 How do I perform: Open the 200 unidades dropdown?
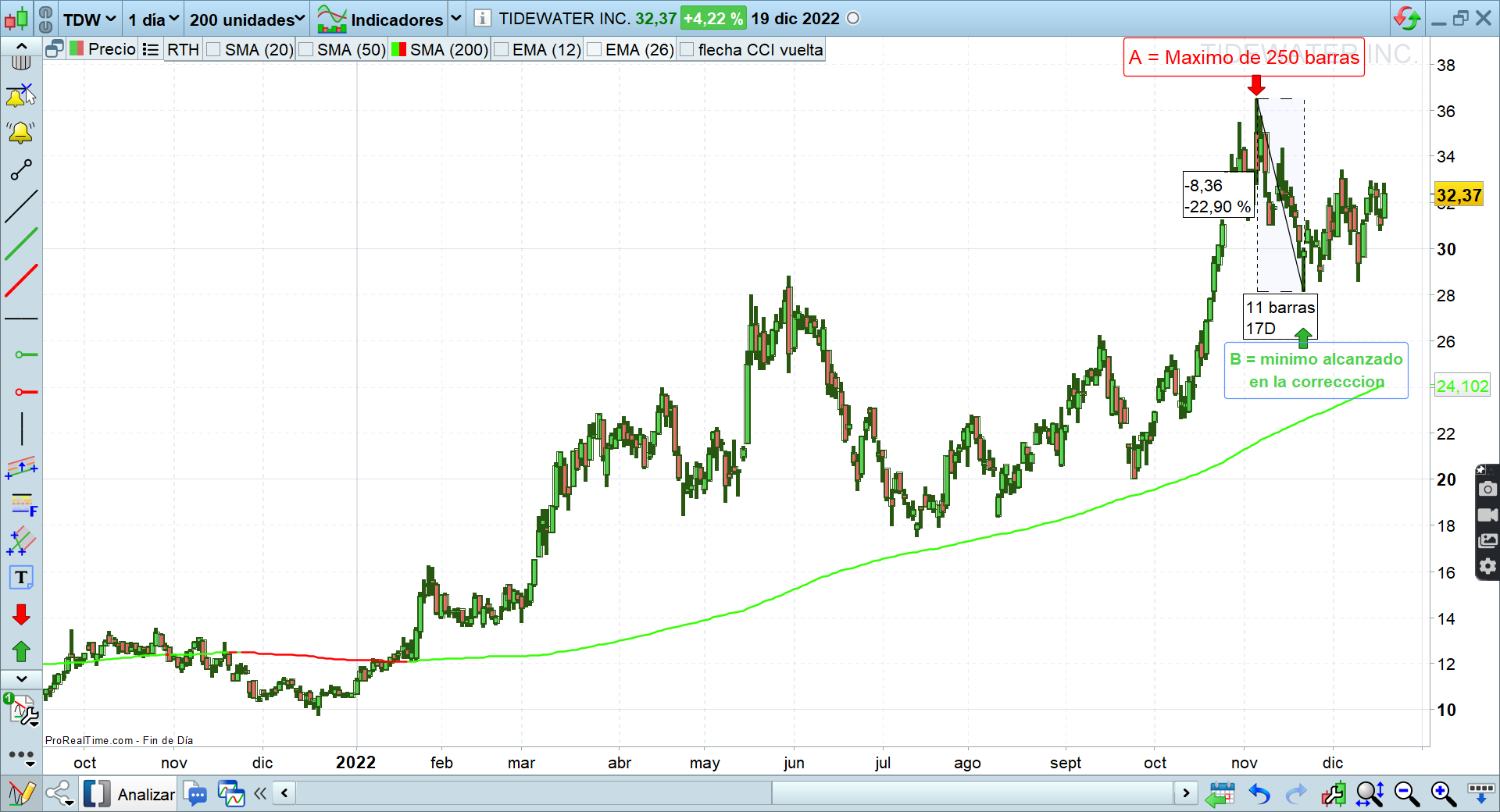[247, 19]
